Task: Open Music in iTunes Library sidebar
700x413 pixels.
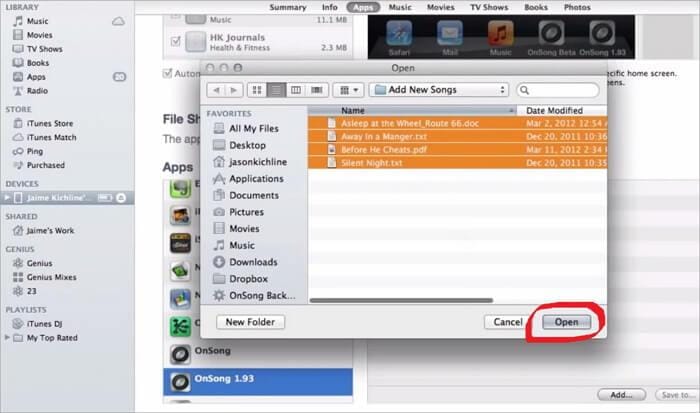Action: 38,21
